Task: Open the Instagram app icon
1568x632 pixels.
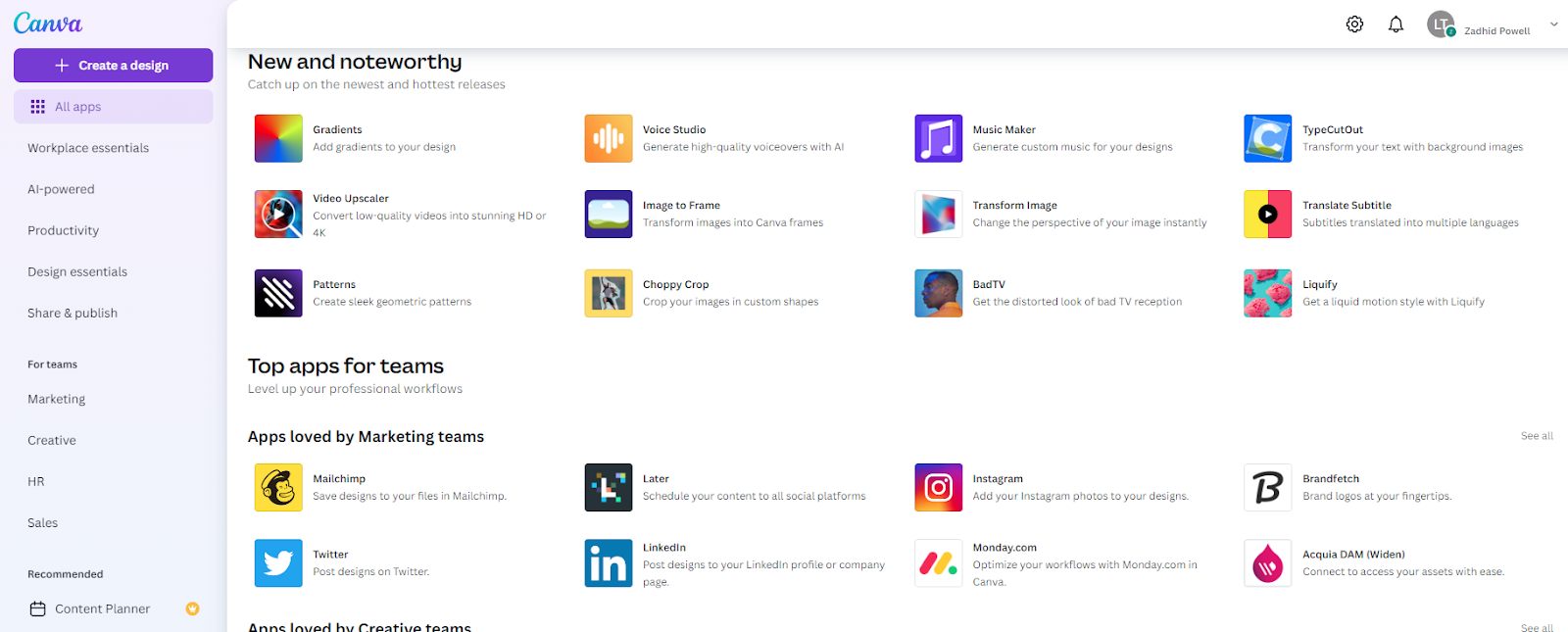Action: [939, 488]
